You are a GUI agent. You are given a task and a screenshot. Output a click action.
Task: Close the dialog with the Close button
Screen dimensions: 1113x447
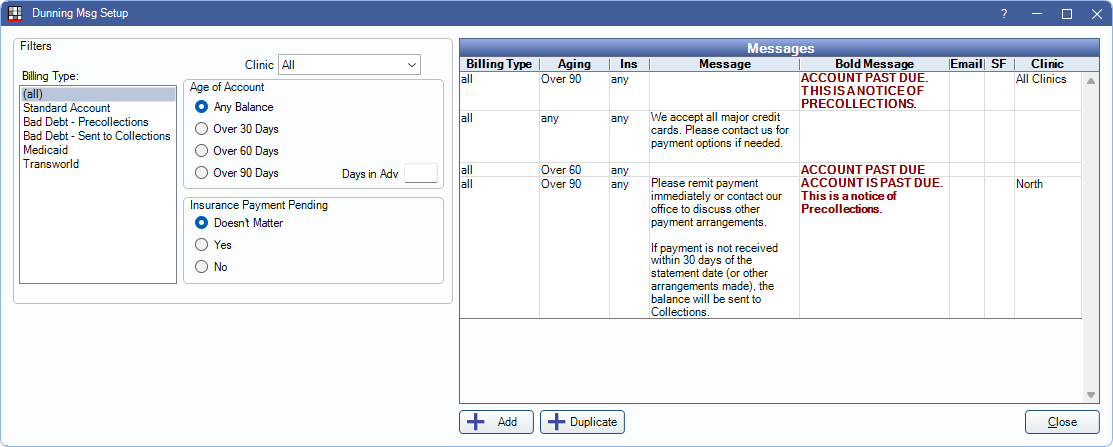point(1062,422)
